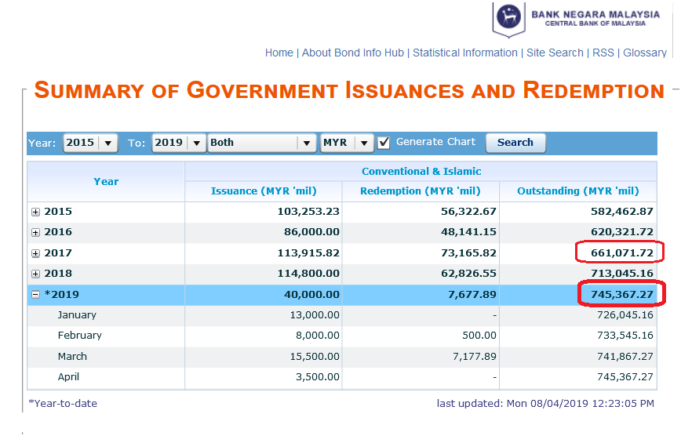
Task: Click the 2015 outstanding value 582,462.87
Action: (622, 212)
